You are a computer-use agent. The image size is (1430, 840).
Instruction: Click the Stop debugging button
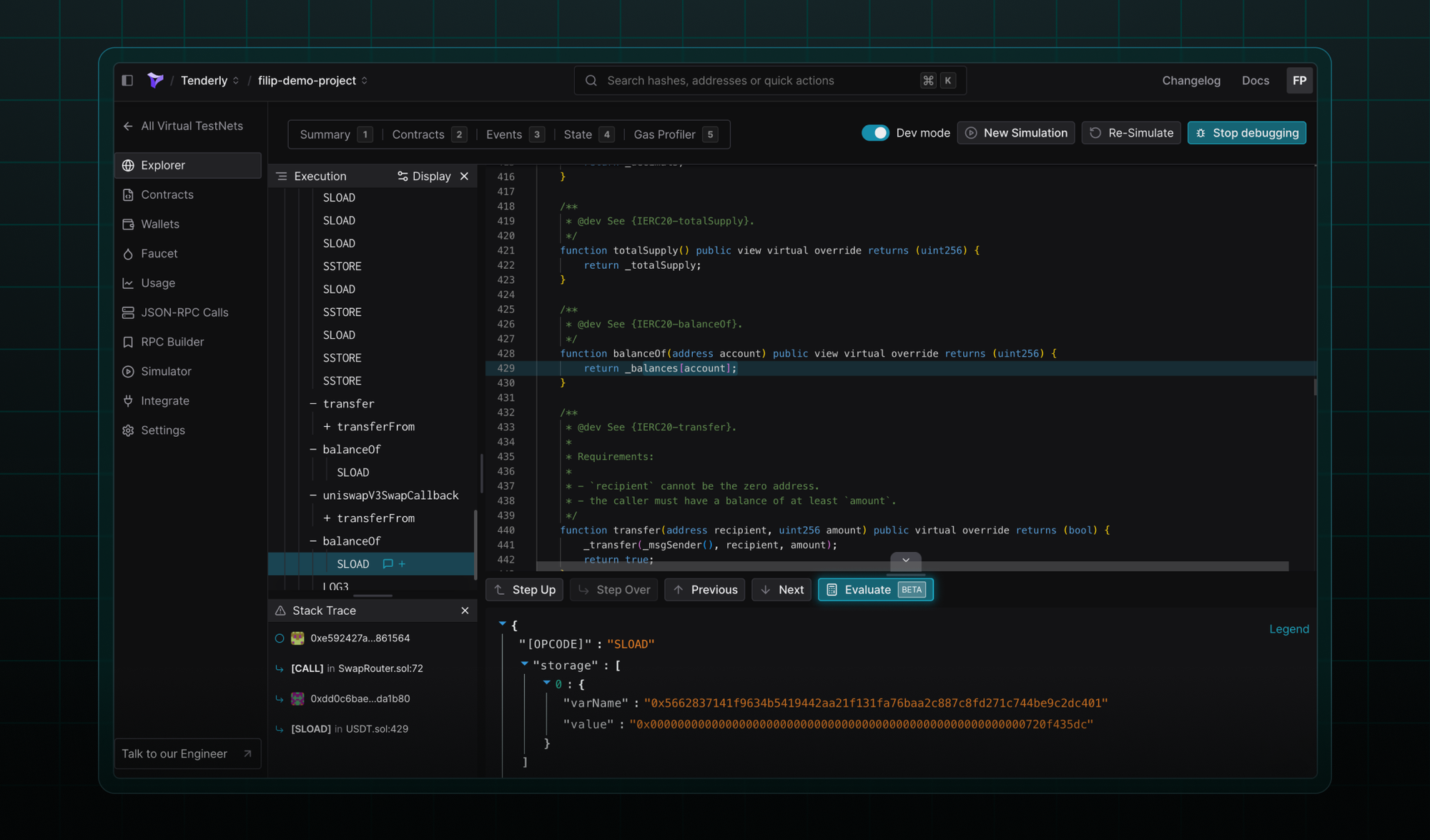click(1246, 133)
